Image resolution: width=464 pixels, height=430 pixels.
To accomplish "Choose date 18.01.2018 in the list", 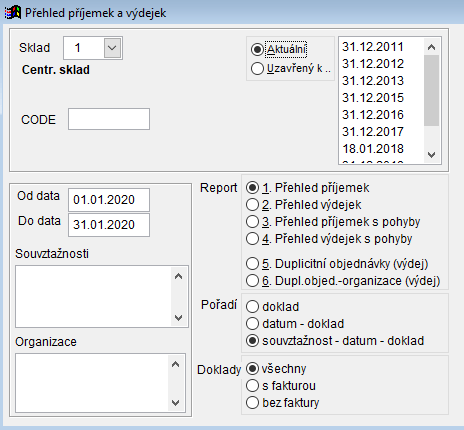I will tap(373, 149).
